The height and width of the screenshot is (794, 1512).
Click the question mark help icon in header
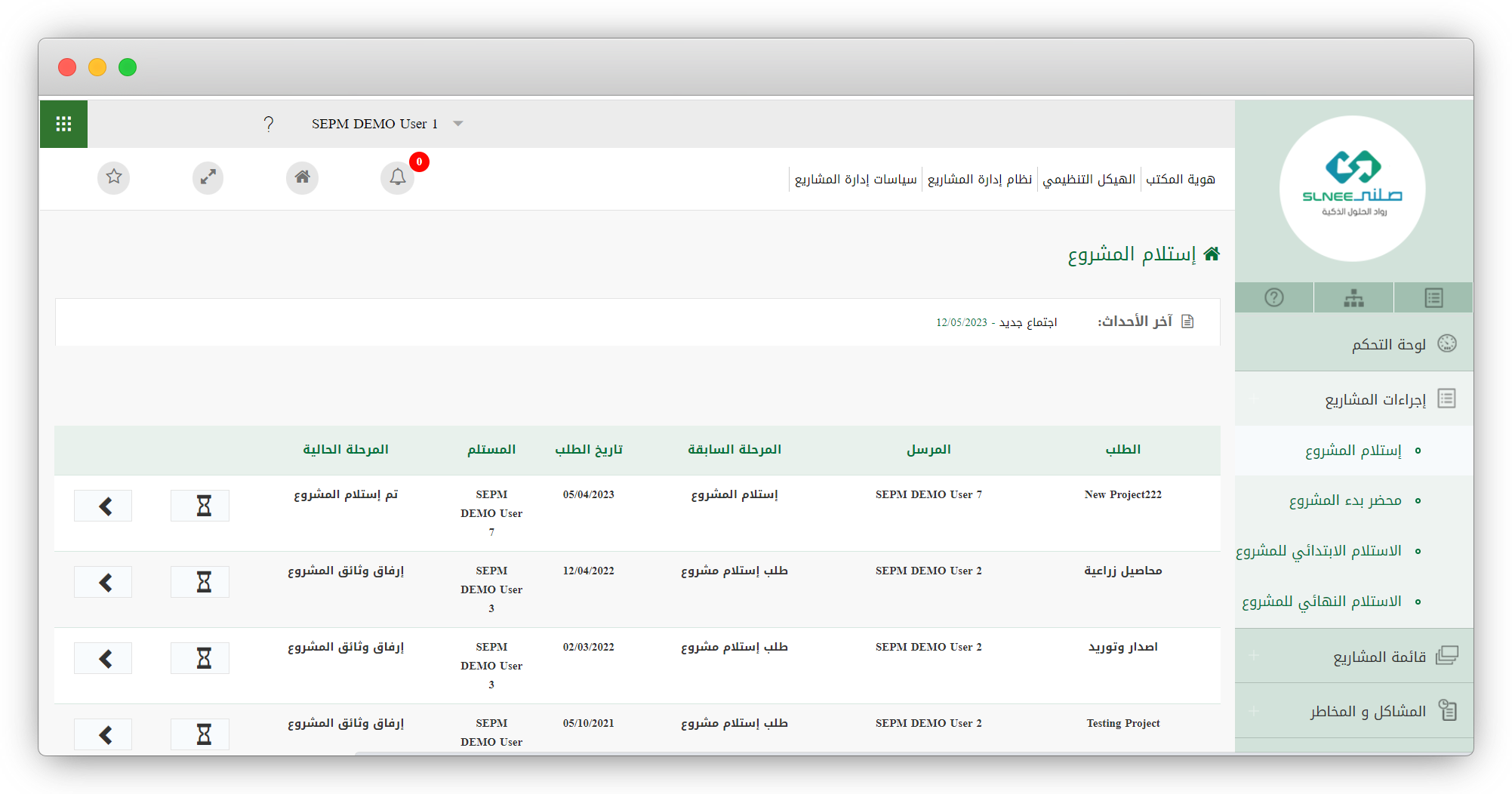coord(269,124)
